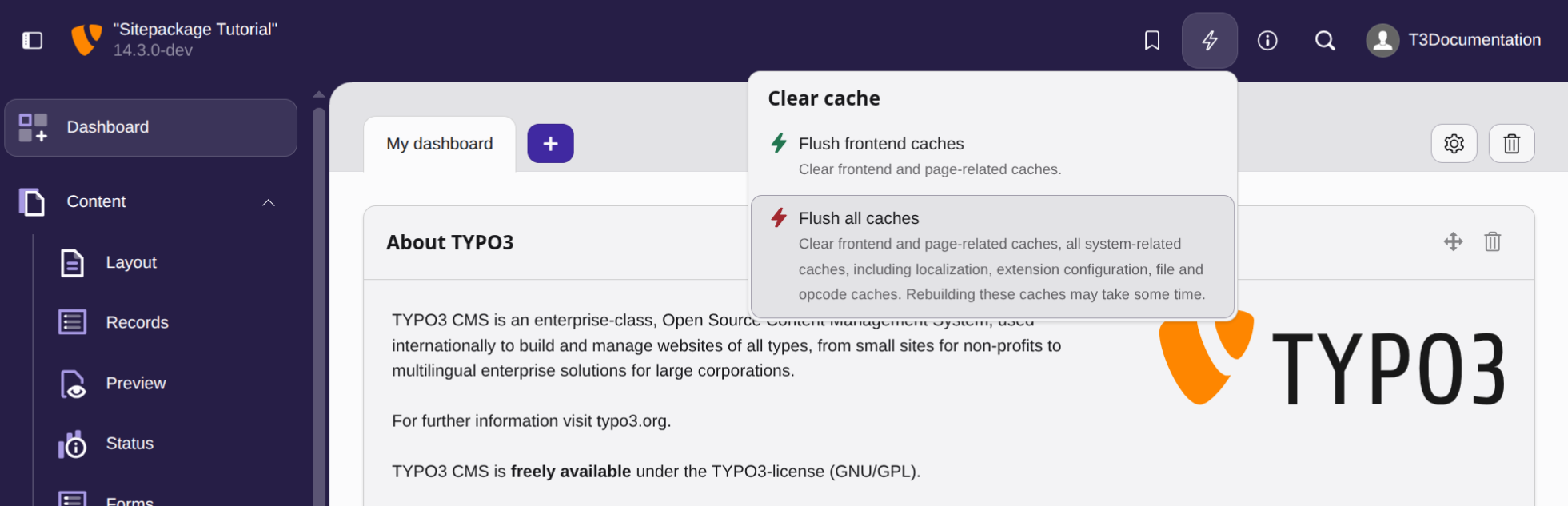
Task: Add a new dashboard with plus button
Action: pos(550,144)
